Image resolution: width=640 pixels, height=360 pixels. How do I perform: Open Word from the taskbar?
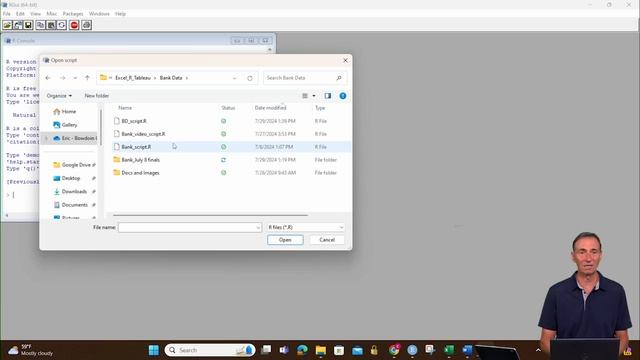[x=467, y=350]
